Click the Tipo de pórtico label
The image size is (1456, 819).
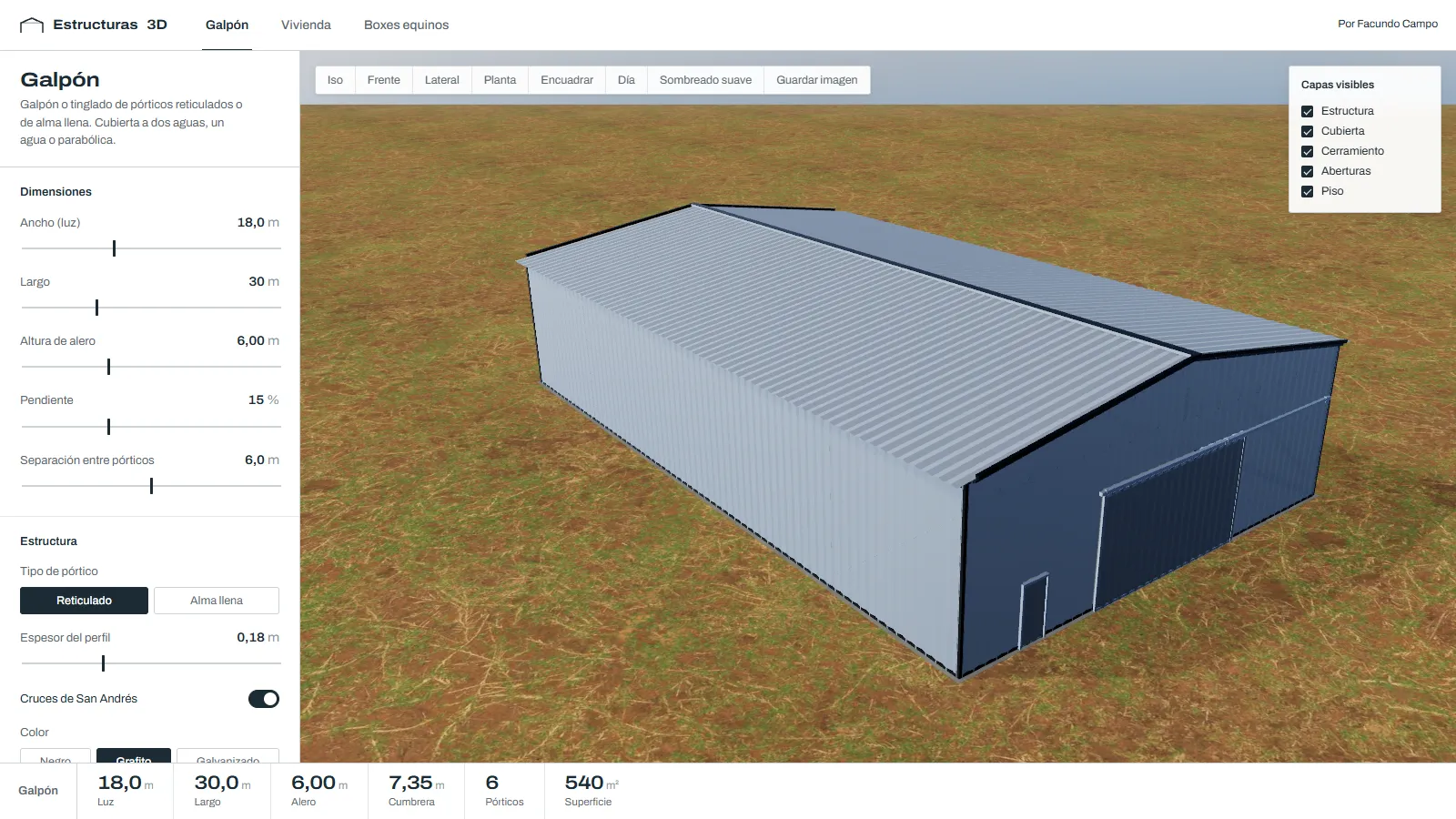(x=58, y=571)
